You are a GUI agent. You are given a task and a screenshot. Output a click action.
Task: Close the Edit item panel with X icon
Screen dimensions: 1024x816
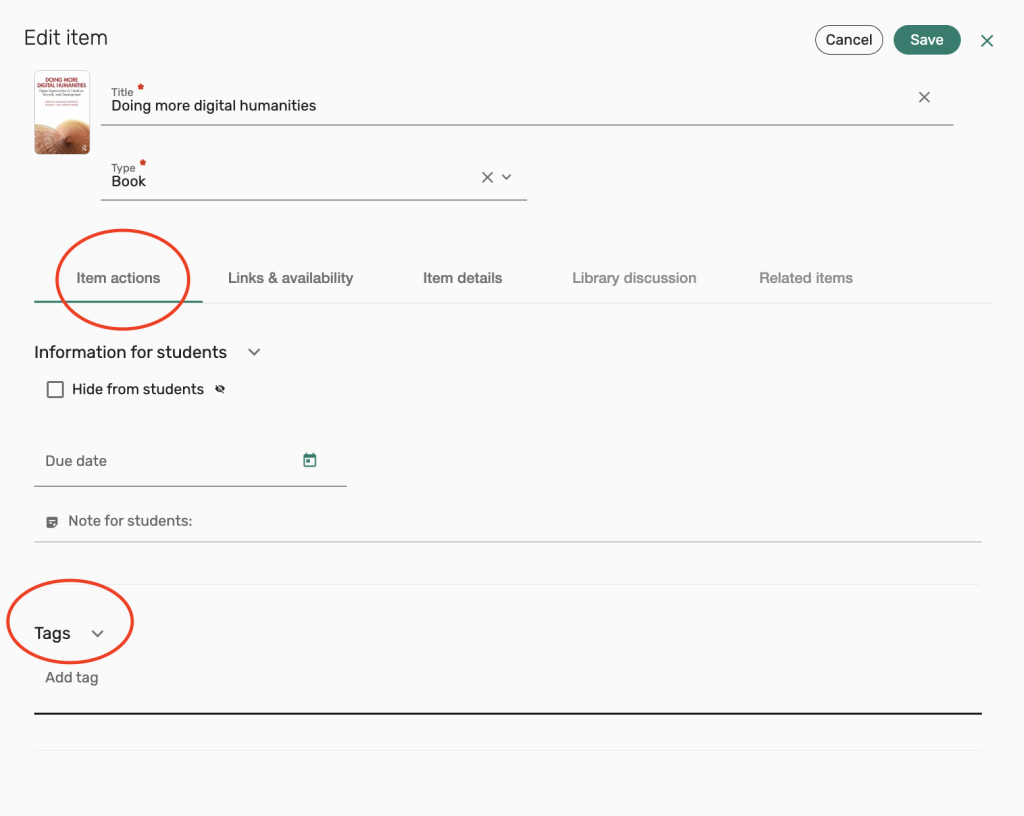coord(987,41)
